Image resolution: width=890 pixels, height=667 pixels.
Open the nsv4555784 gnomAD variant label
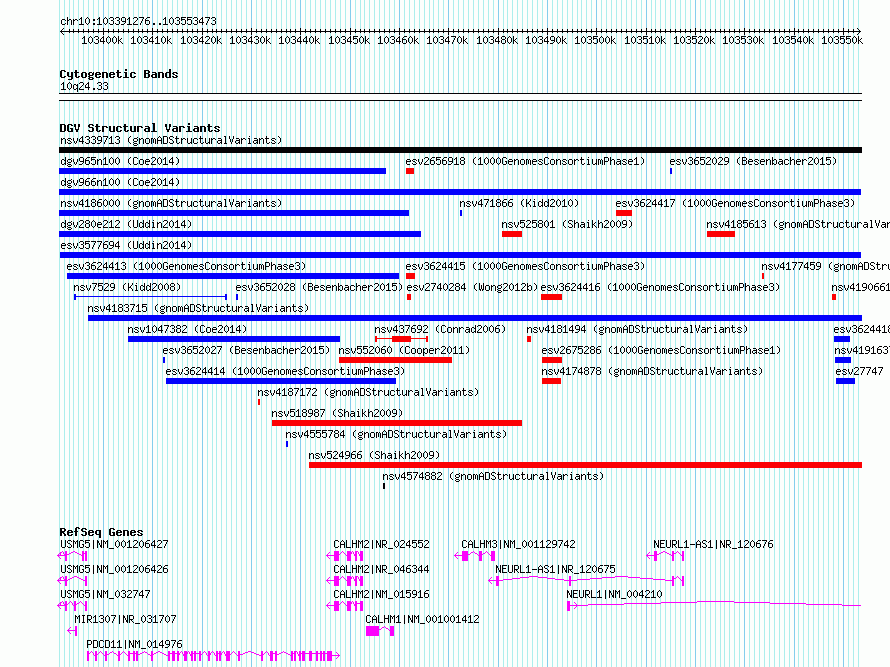pyautogui.click(x=396, y=434)
